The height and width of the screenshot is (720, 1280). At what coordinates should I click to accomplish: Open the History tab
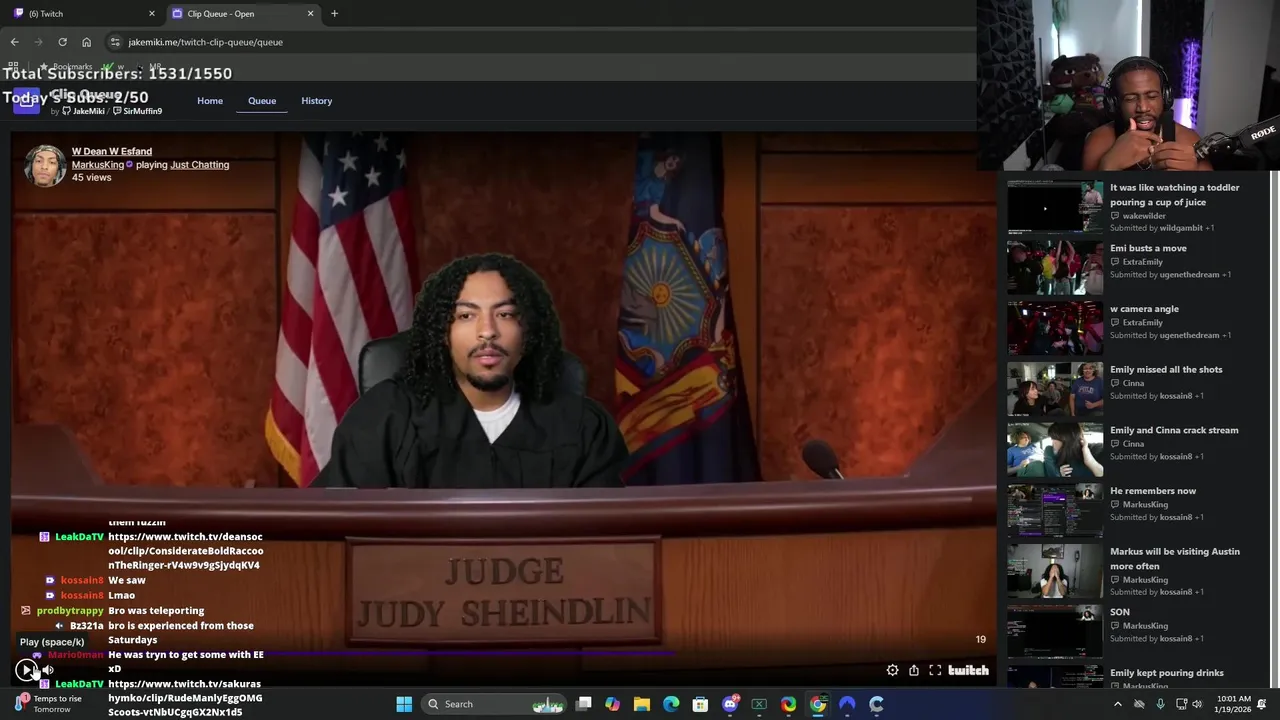pos(316,101)
